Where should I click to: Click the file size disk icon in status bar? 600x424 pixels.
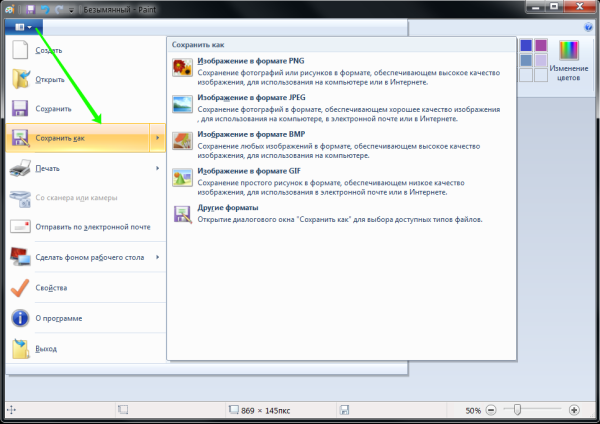pos(344,410)
